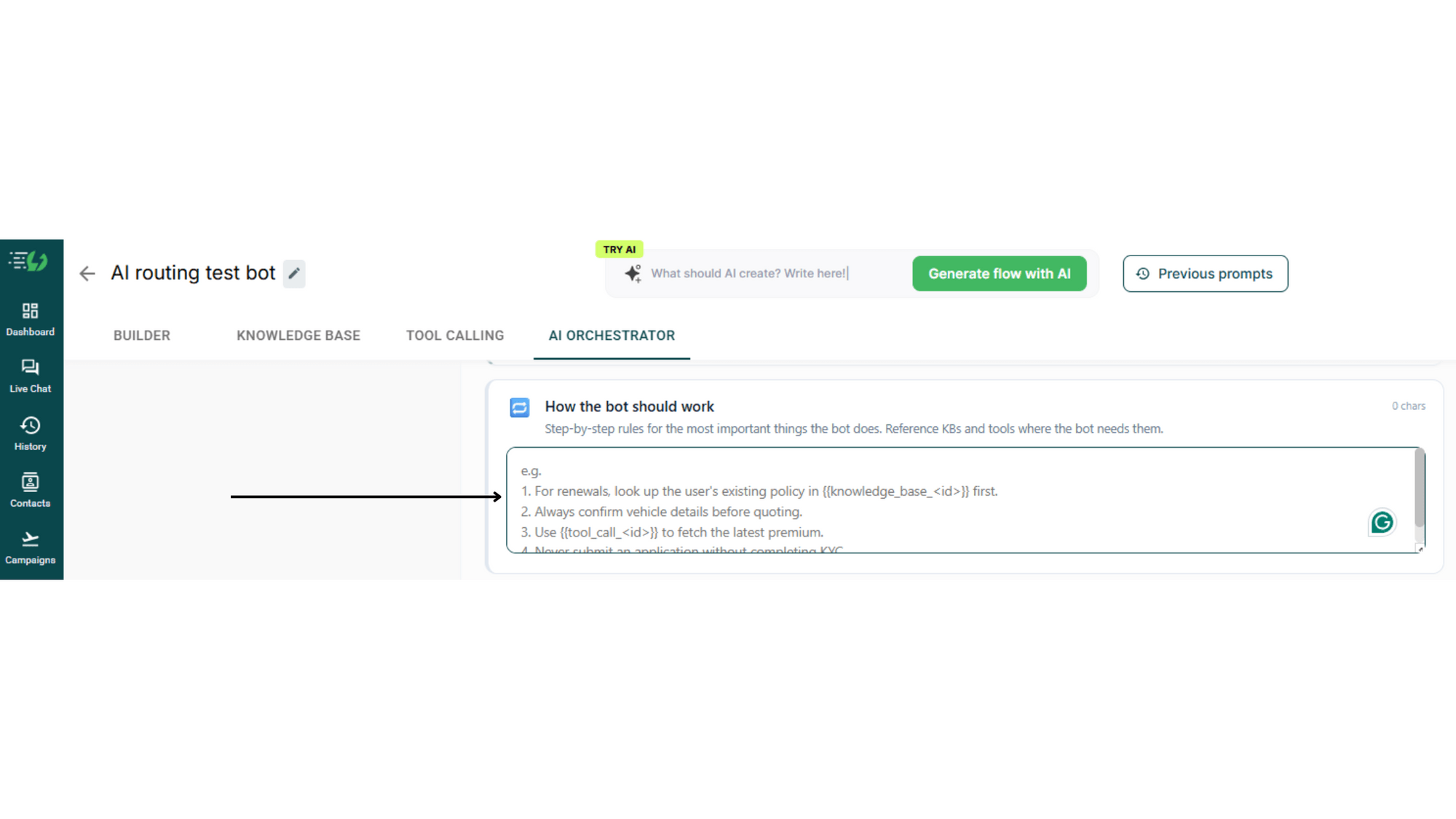Click Generate flow with AI button
1456x819 pixels.
coord(1000,274)
